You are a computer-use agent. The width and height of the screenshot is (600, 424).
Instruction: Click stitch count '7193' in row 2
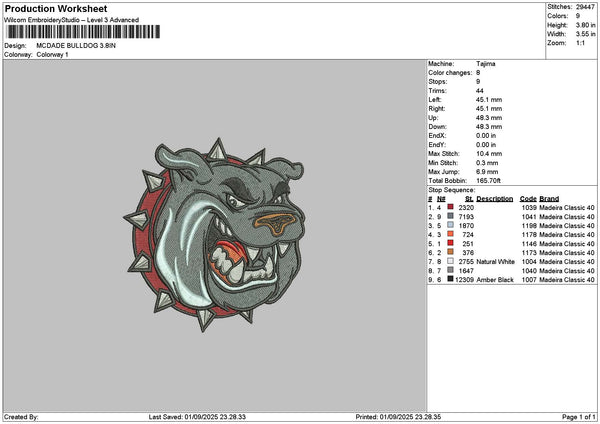click(466, 217)
